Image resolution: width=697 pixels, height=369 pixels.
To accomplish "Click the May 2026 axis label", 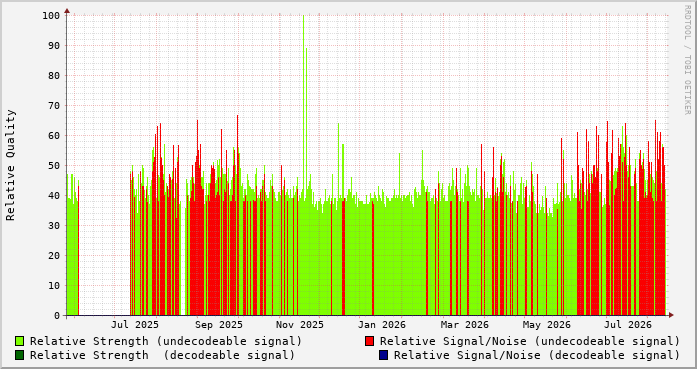I will 546,325.
